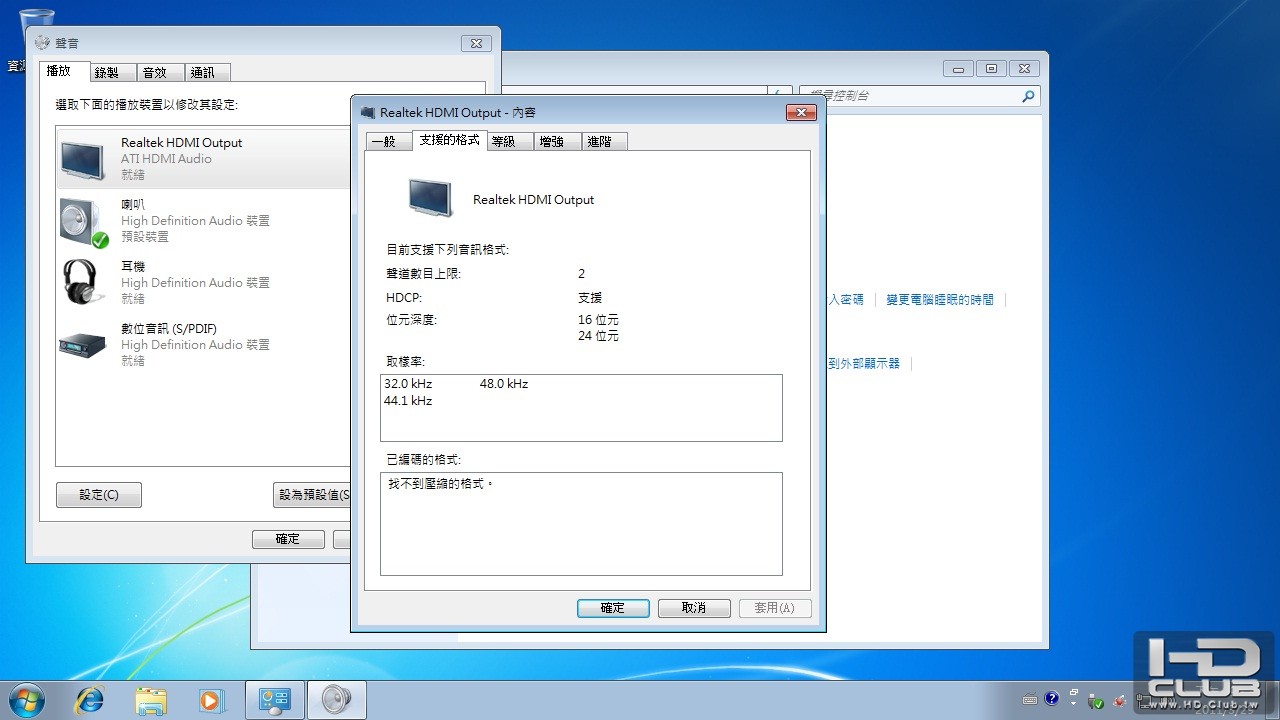Click the safely remove hardware tray icon
The height and width of the screenshot is (720, 1280).
click(x=1096, y=701)
